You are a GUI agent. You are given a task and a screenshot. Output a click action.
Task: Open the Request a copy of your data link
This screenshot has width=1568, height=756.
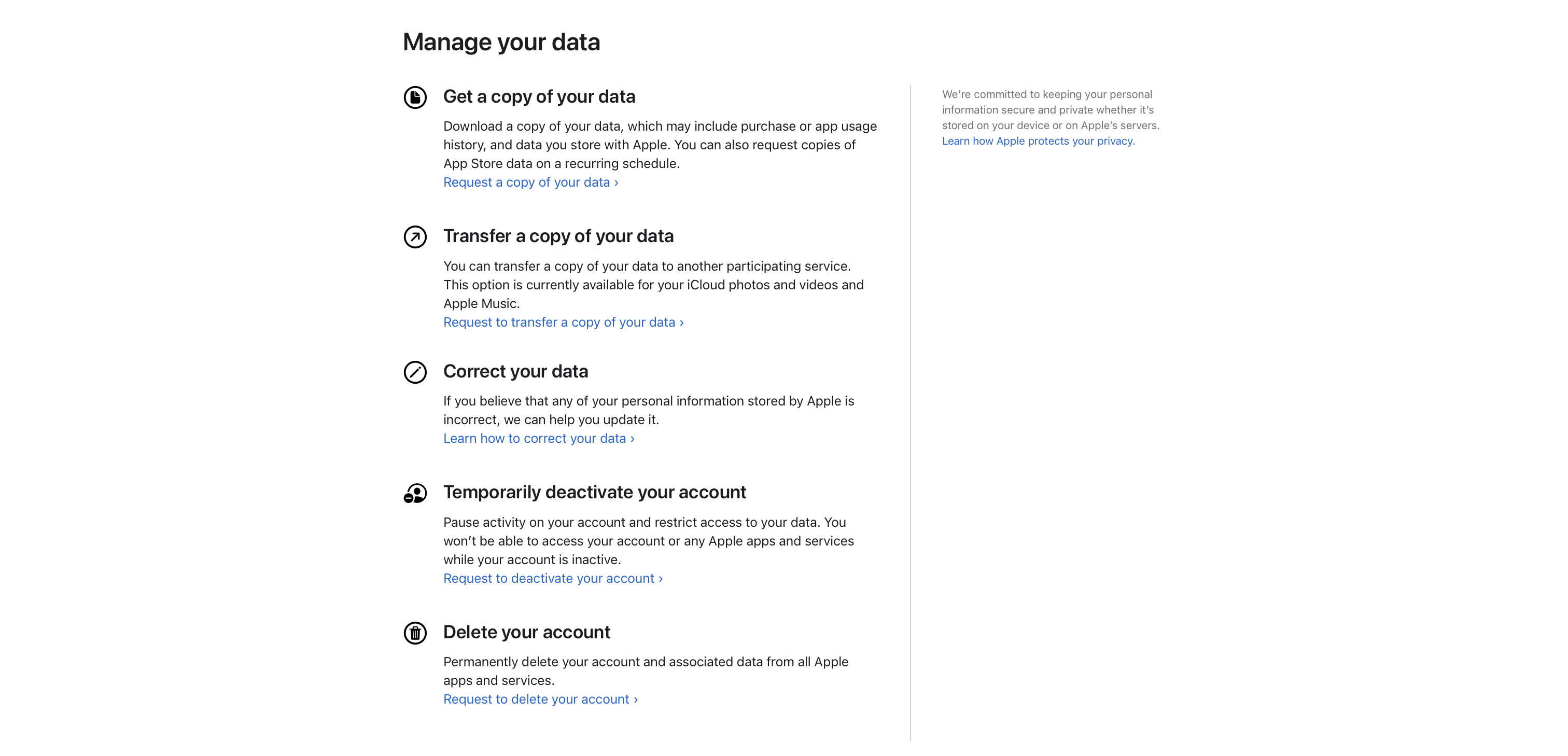click(x=527, y=181)
